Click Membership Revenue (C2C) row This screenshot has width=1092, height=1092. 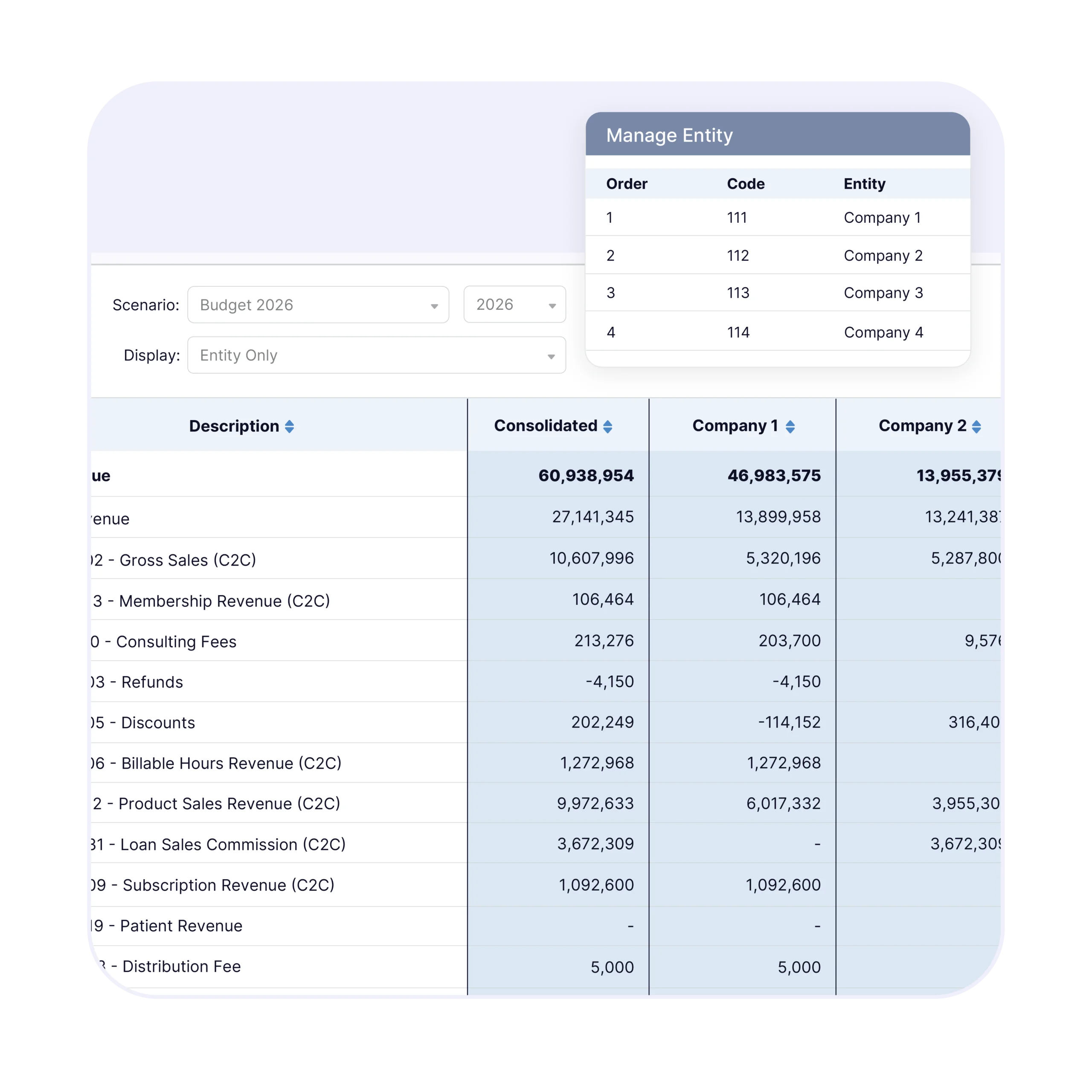click(224, 601)
